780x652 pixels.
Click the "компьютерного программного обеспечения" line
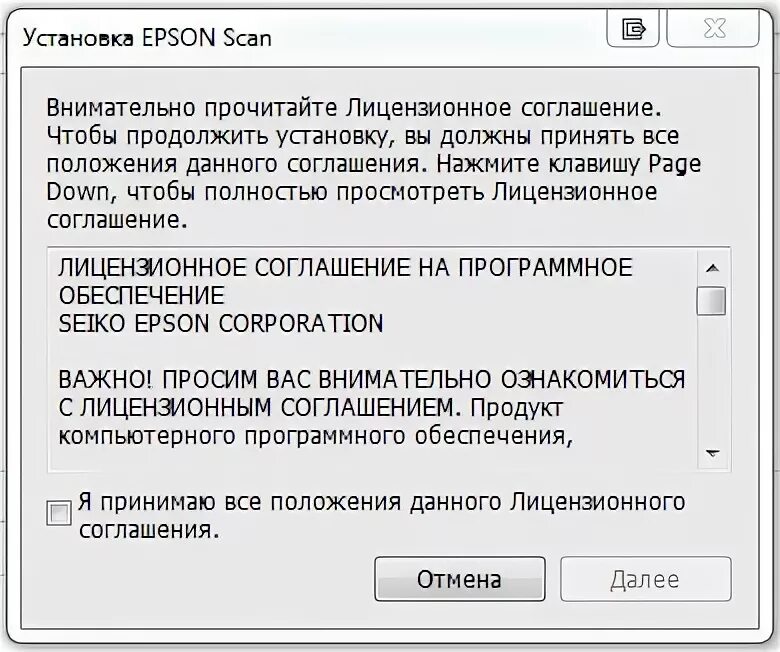[x=315, y=435]
